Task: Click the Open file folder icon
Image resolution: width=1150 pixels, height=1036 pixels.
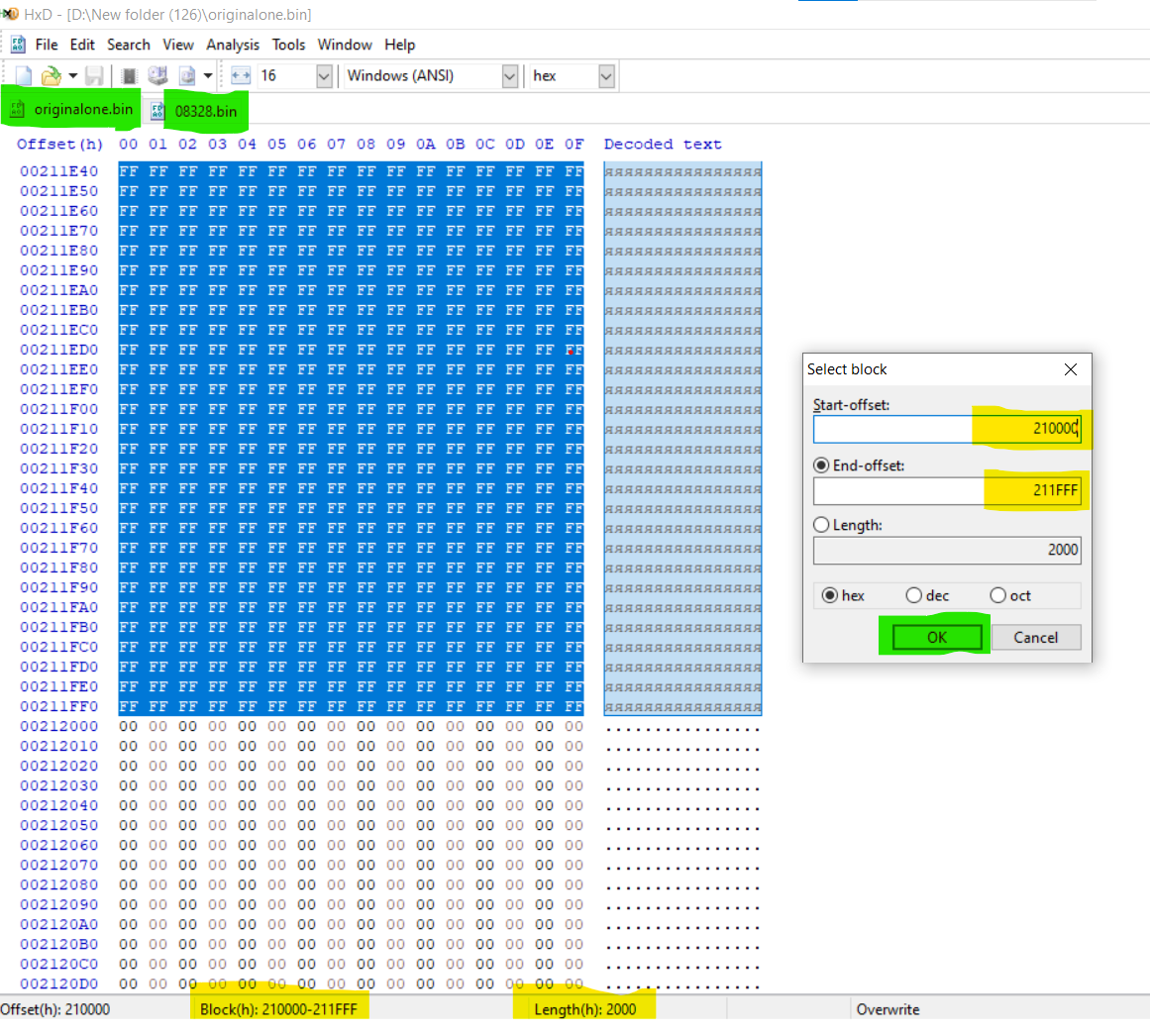Action: click(x=51, y=76)
